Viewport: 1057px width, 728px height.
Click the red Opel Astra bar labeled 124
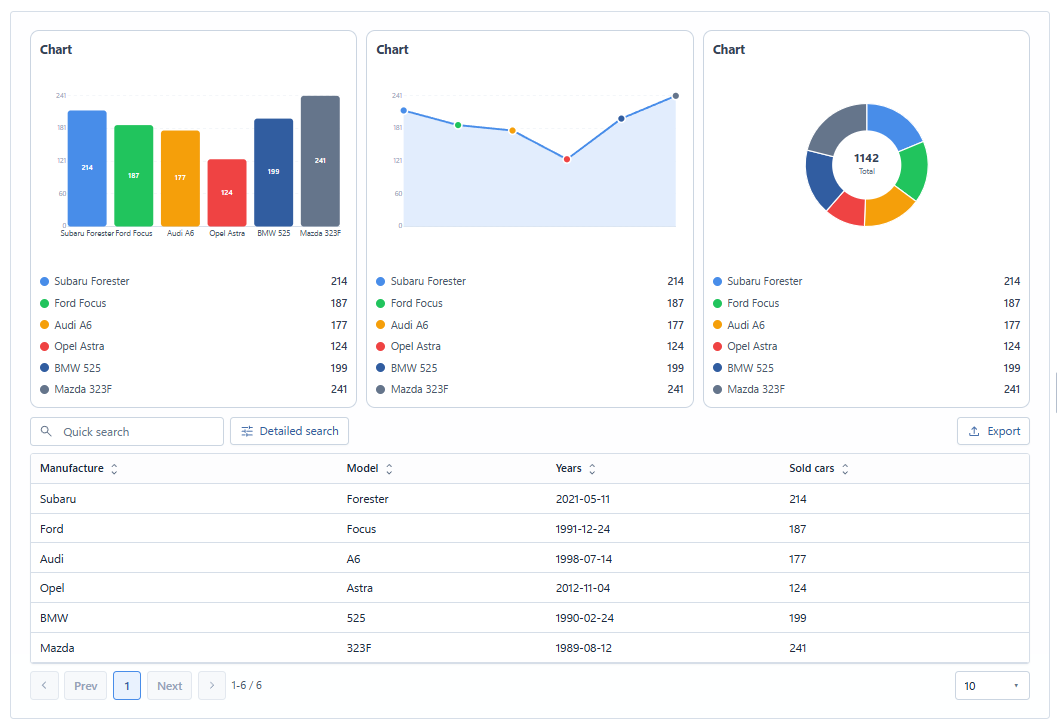tap(227, 192)
